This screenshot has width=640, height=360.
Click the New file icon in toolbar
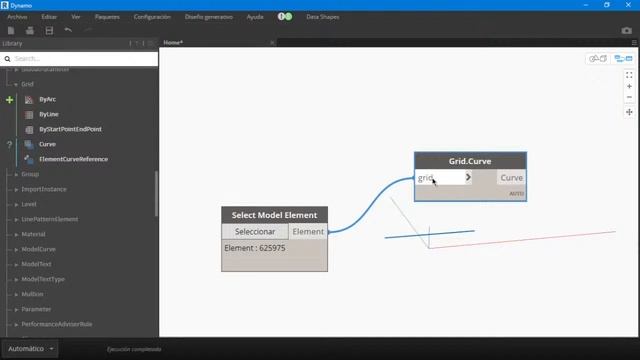(x=11, y=31)
